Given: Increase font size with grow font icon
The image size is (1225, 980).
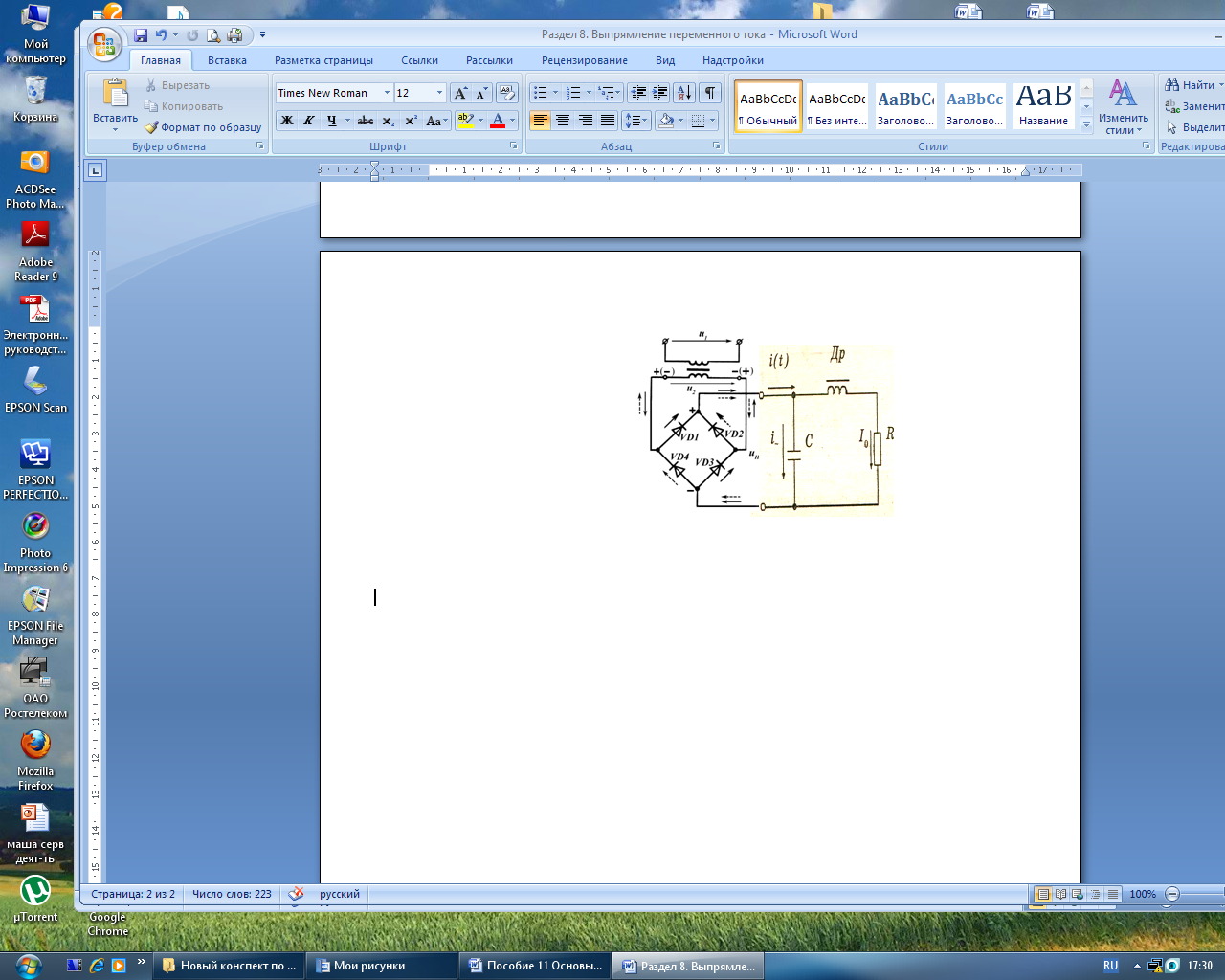Looking at the screenshot, I should coord(461,93).
